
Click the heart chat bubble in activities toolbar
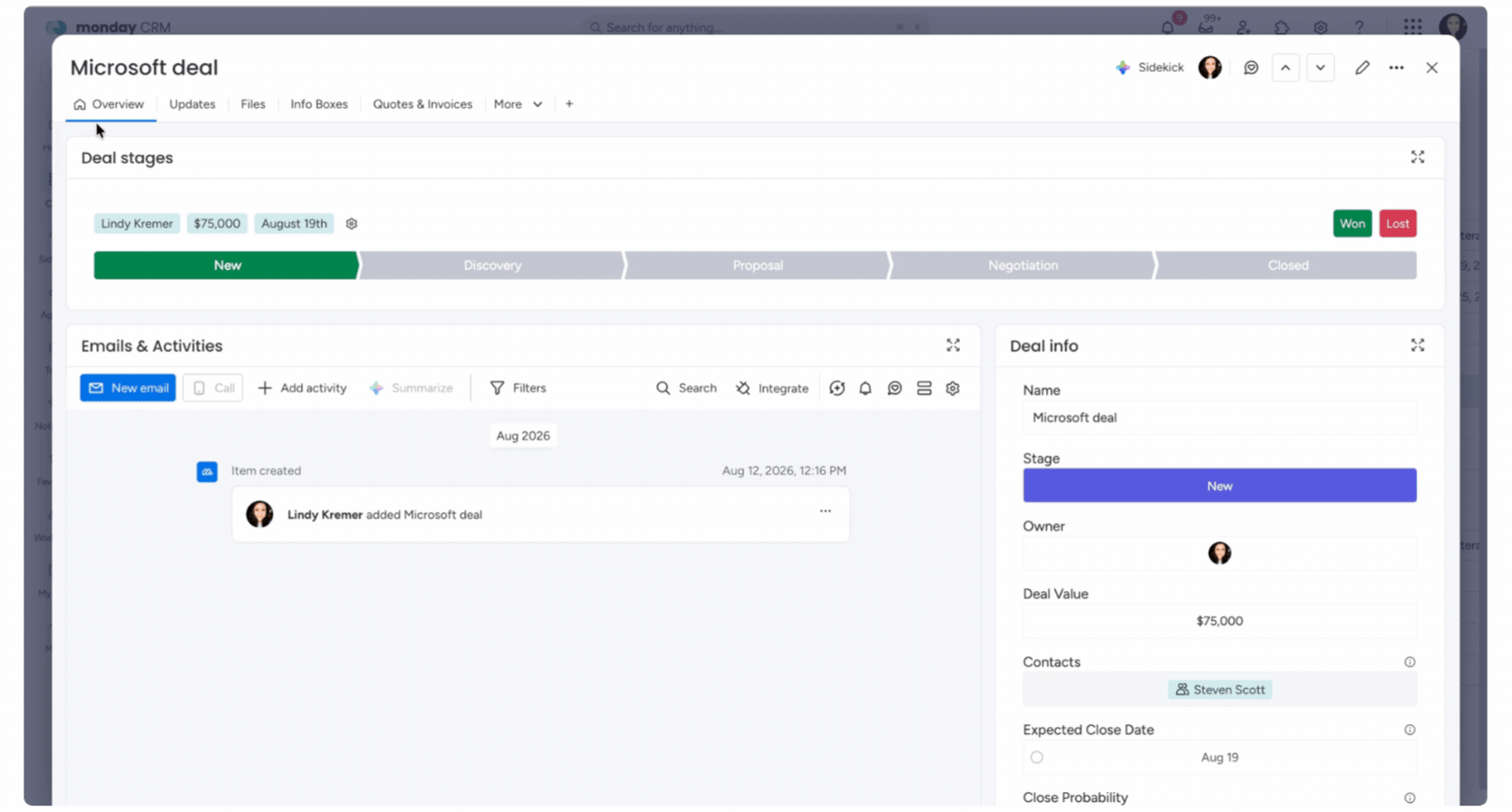click(895, 388)
